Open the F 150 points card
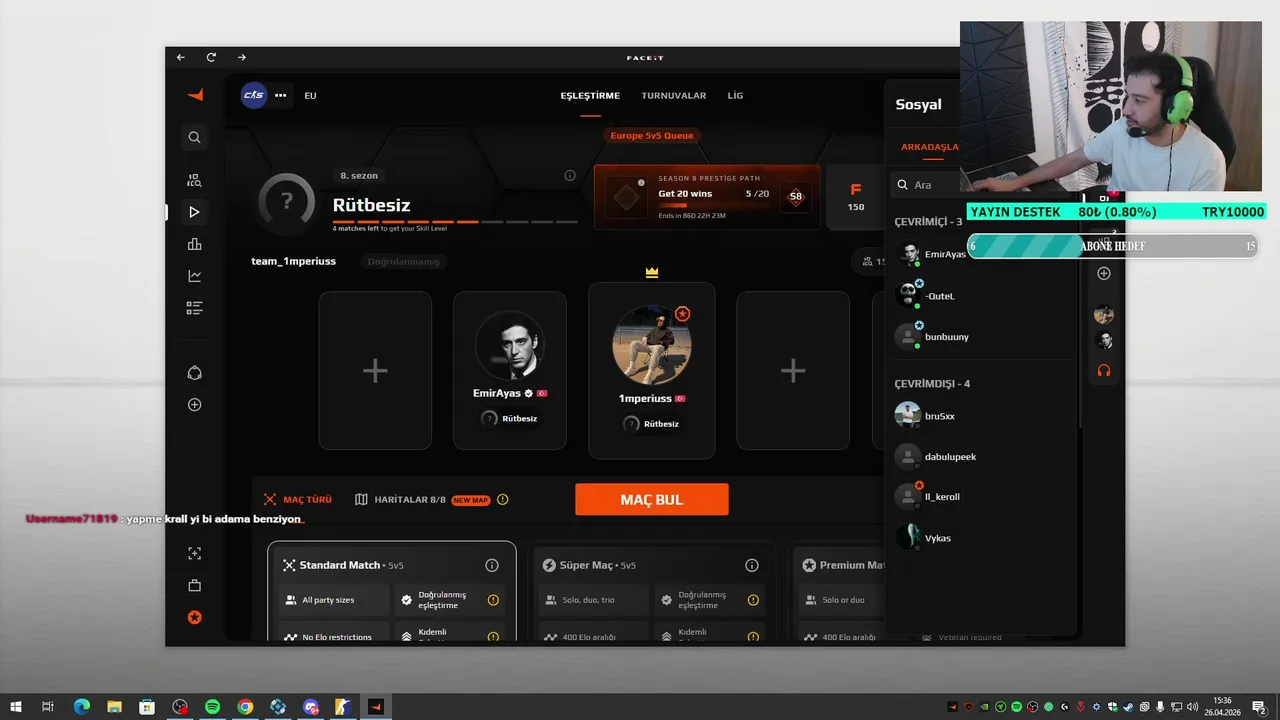 (856, 197)
